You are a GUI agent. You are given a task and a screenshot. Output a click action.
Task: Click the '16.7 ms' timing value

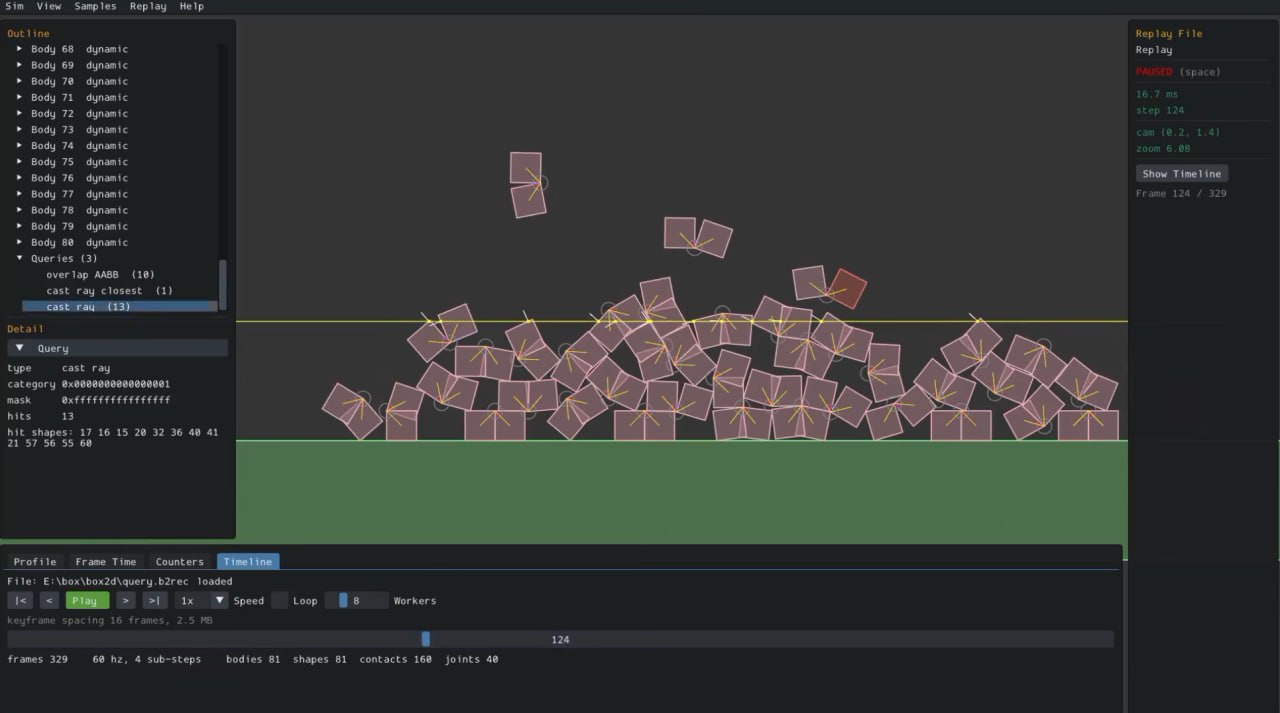pyautogui.click(x=1157, y=94)
